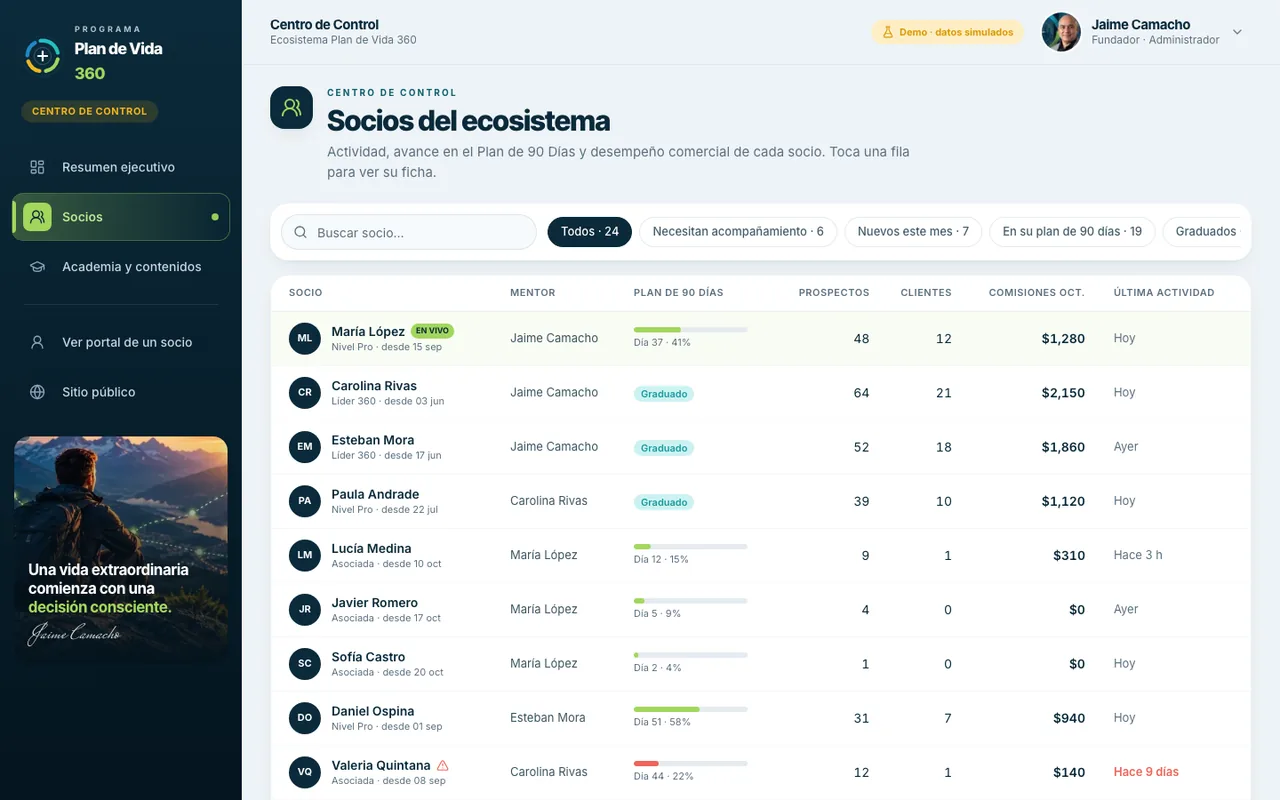Click the ML avatar for María López

point(305,339)
